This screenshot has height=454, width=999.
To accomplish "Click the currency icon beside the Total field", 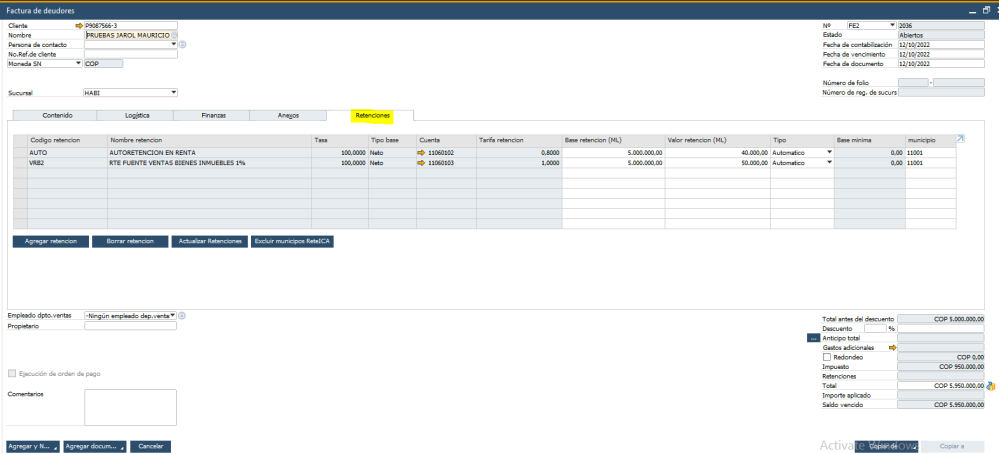I will click(x=990, y=385).
